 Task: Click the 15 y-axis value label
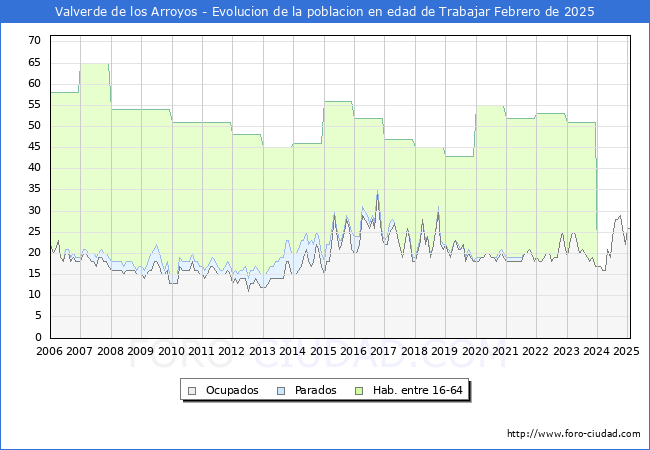click(x=34, y=273)
